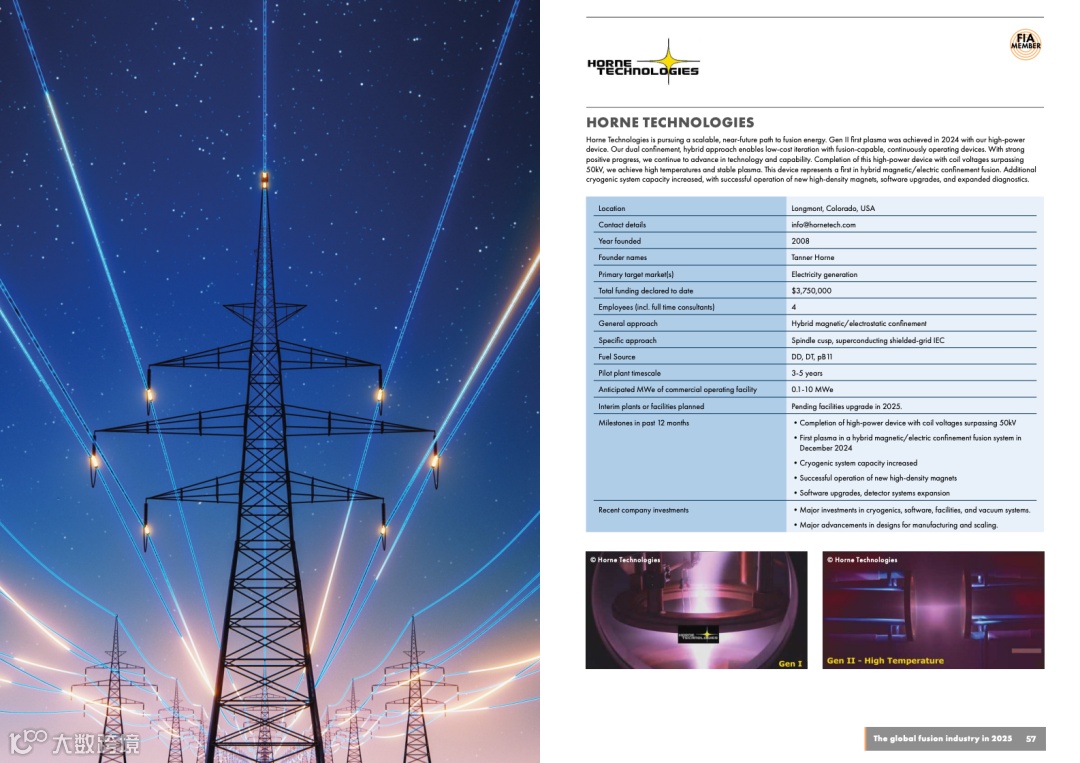Select the '0.1-10 MWe' value

[812, 390]
